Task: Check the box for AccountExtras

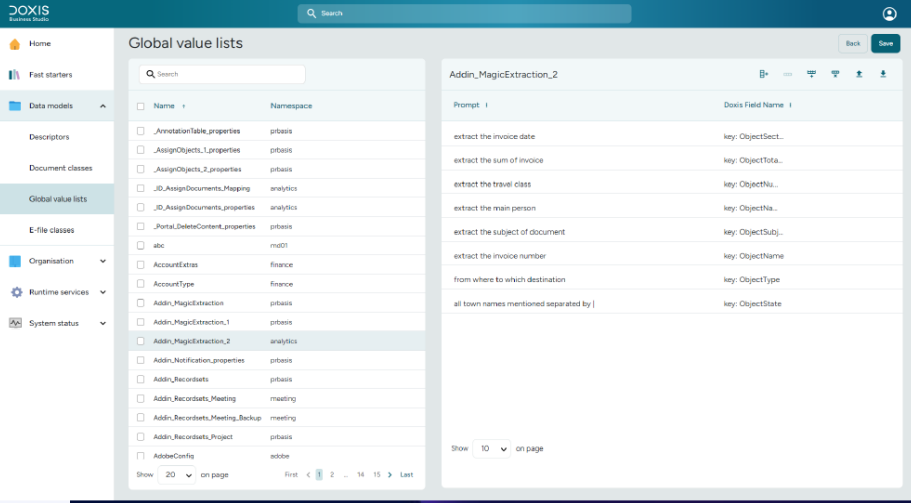Action: click(x=141, y=264)
